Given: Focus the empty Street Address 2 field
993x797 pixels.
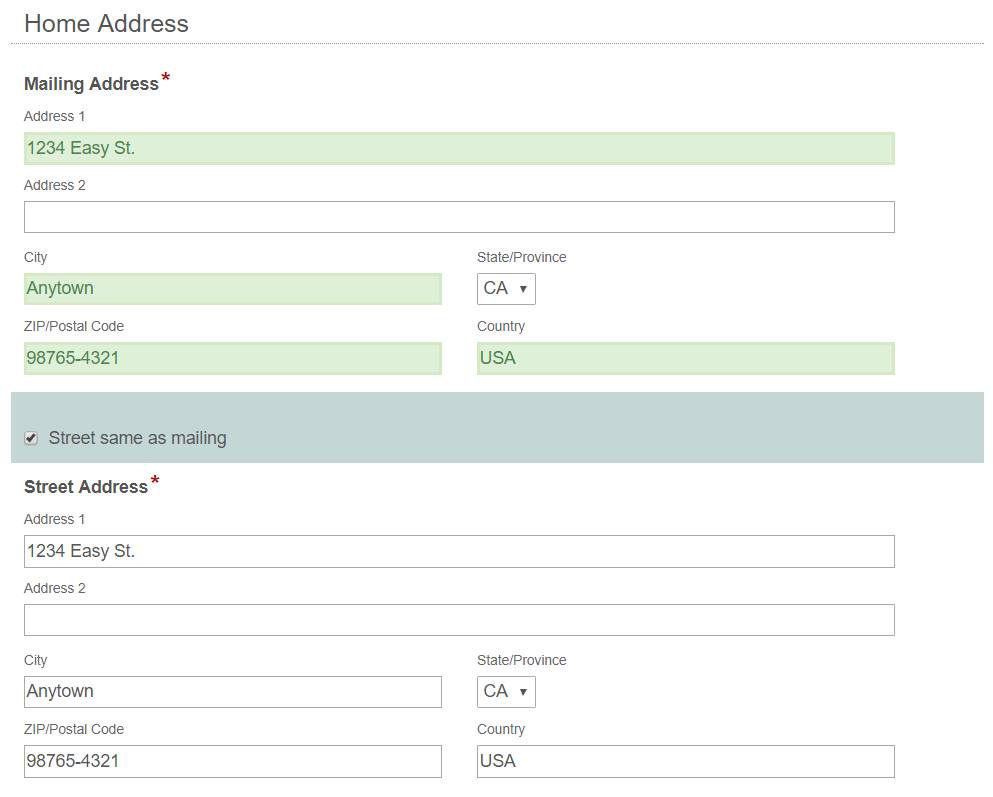Looking at the screenshot, I should [x=459, y=620].
